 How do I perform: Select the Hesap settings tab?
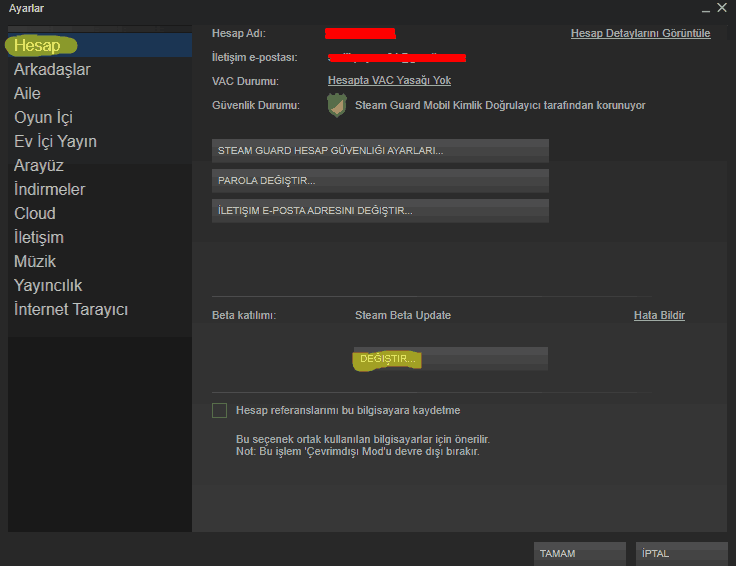point(37,46)
